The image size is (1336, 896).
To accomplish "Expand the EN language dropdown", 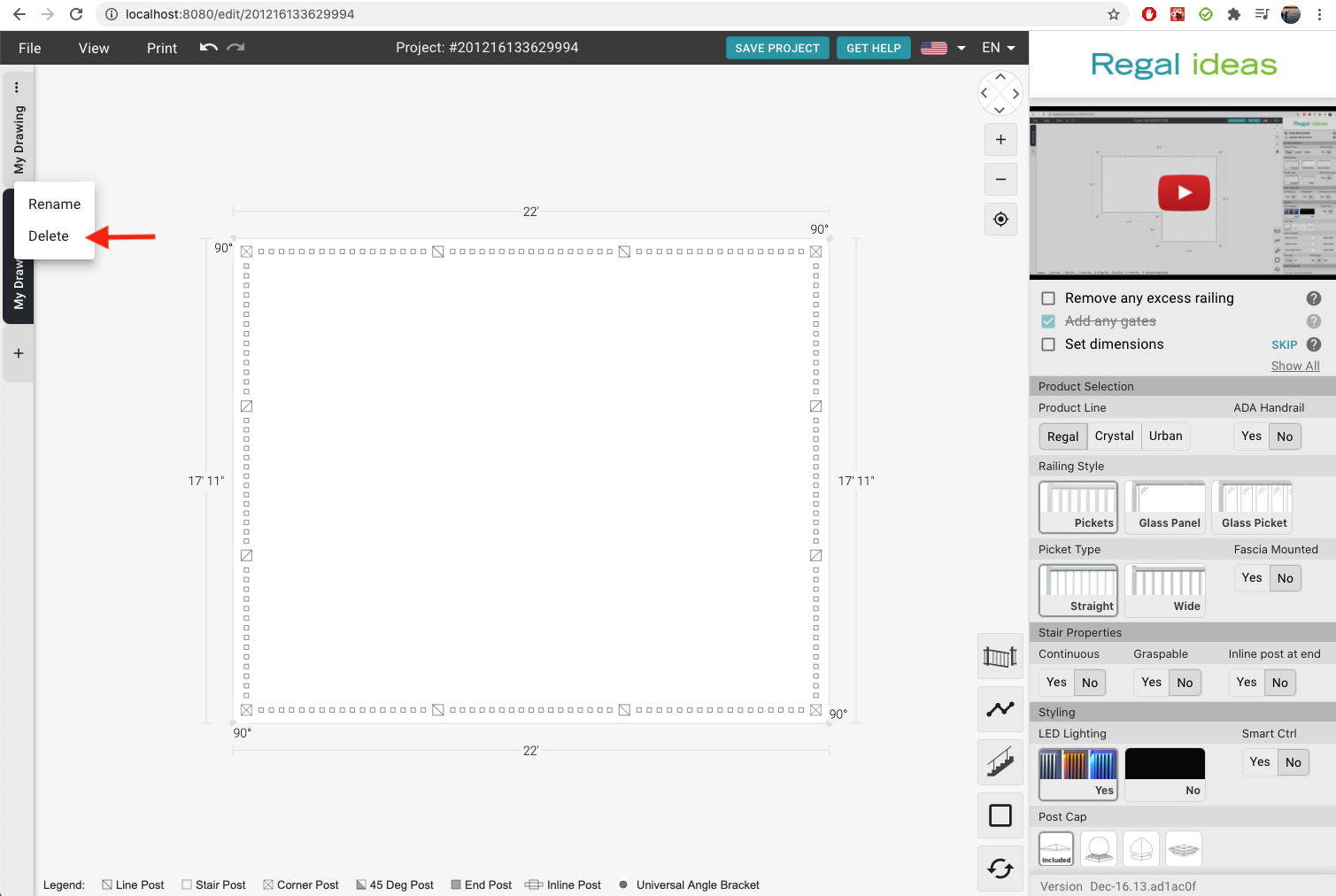I will pos(999,48).
